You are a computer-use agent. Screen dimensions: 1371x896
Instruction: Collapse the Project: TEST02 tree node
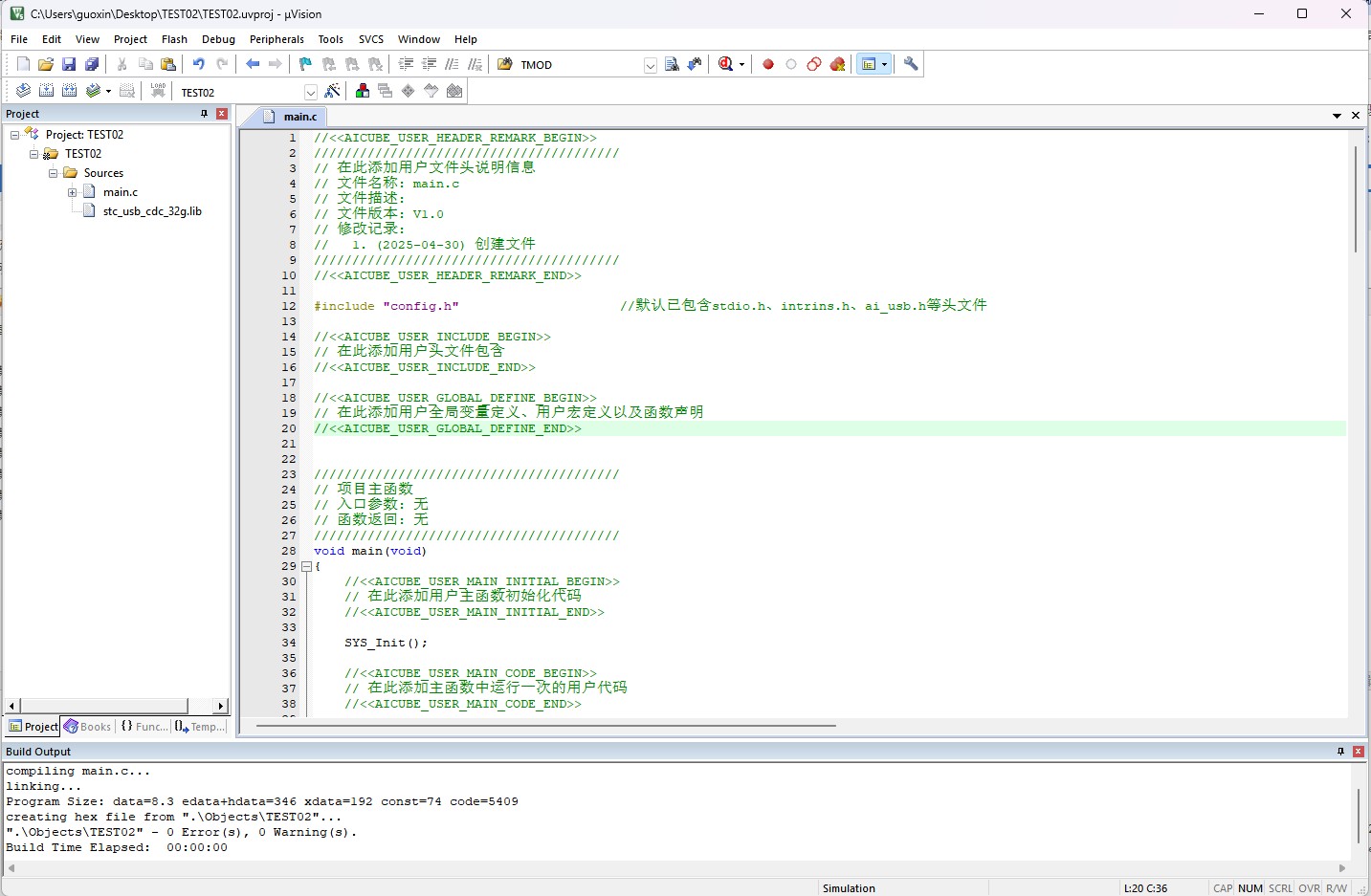pyautogui.click(x=14, y=135)
